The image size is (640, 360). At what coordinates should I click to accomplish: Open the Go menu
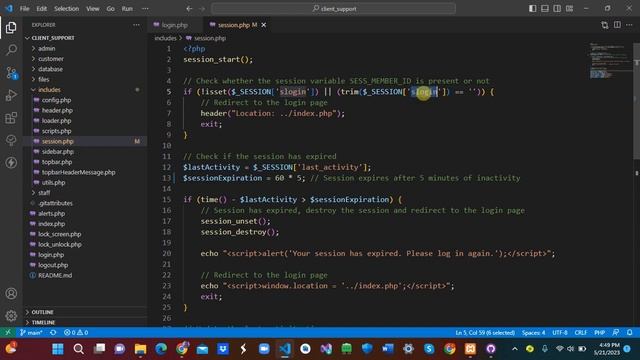click(x=111, y=9)
